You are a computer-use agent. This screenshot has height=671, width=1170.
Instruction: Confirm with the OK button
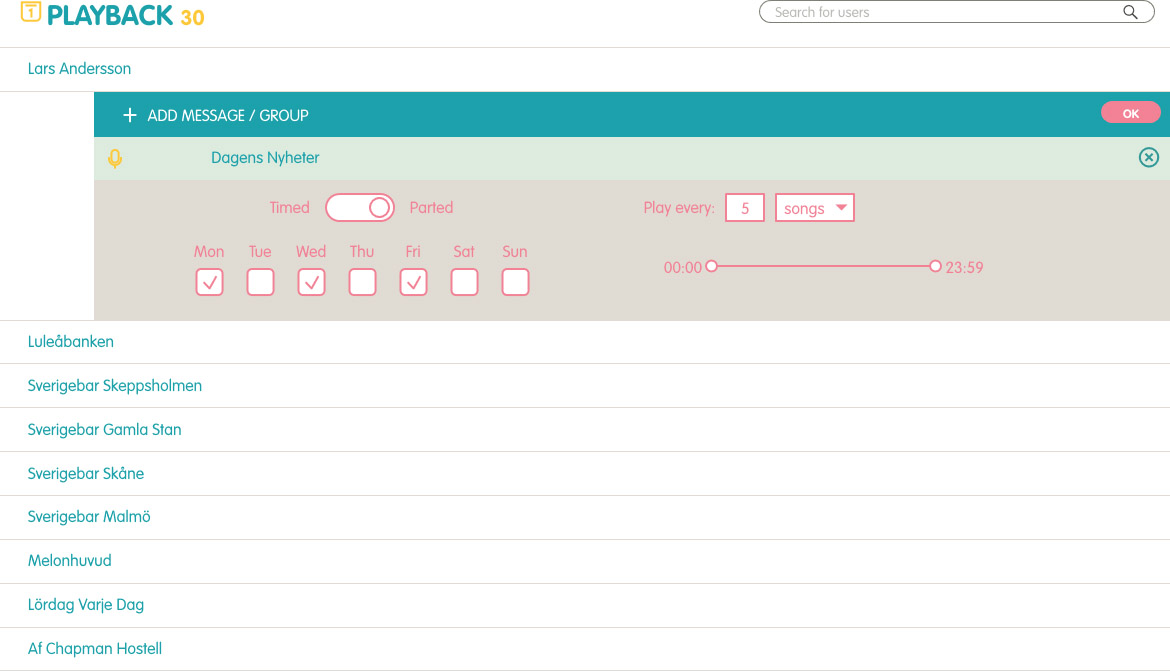[x=1130, y=113]
